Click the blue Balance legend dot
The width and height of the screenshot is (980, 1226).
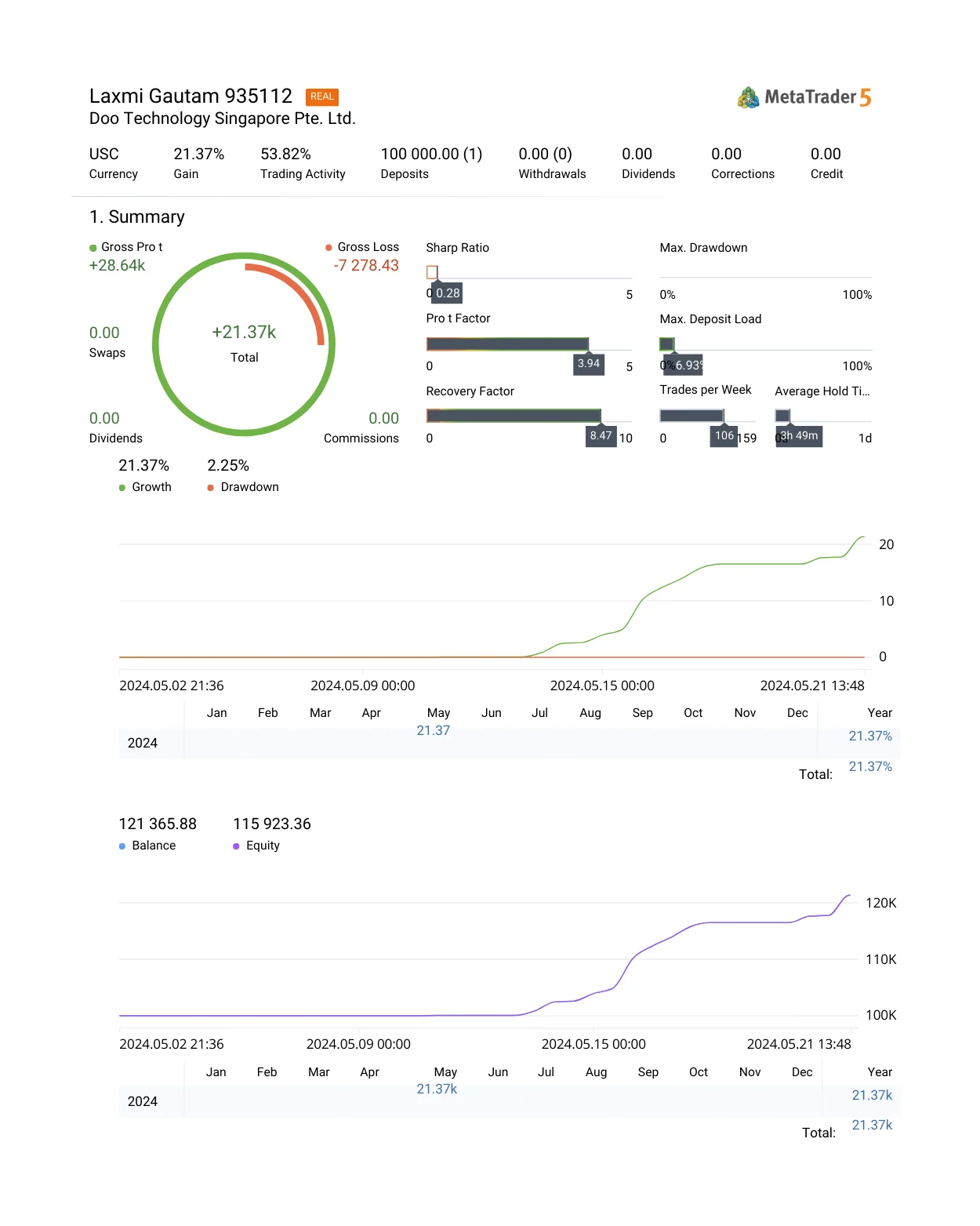[122, 846]
